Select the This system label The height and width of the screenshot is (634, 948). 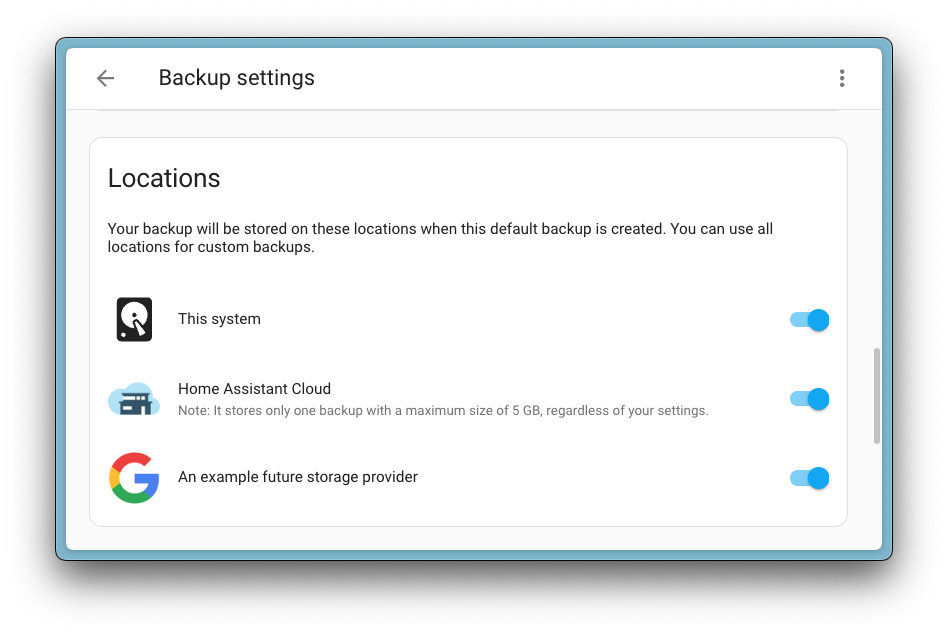pos(219,319)
